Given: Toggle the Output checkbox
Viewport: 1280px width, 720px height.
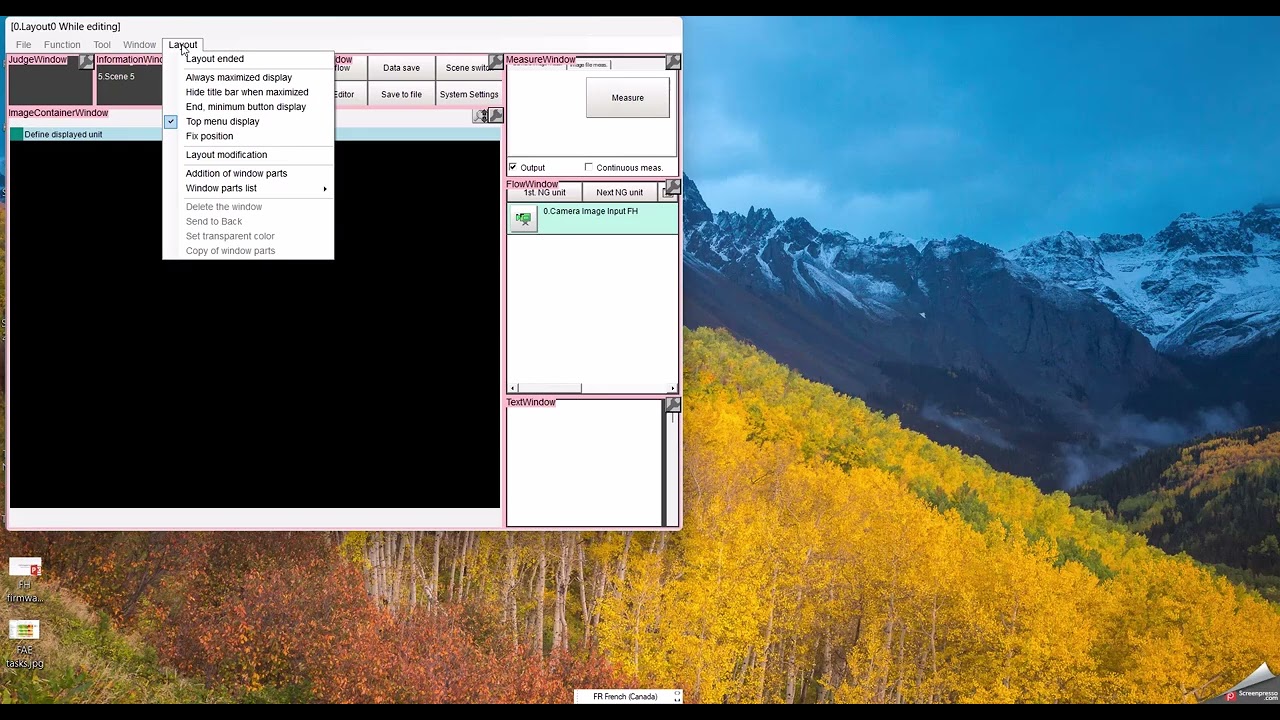Looking at the screenshot, I should coord(513,167).
